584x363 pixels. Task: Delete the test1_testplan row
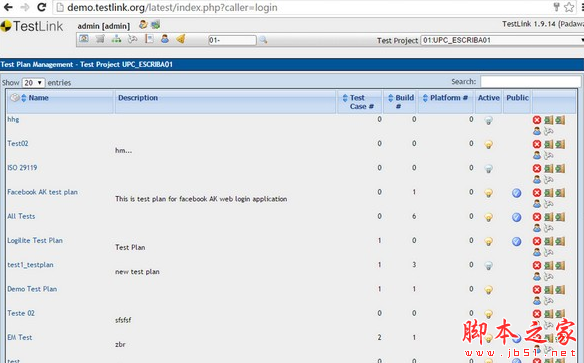coord(537,265)
